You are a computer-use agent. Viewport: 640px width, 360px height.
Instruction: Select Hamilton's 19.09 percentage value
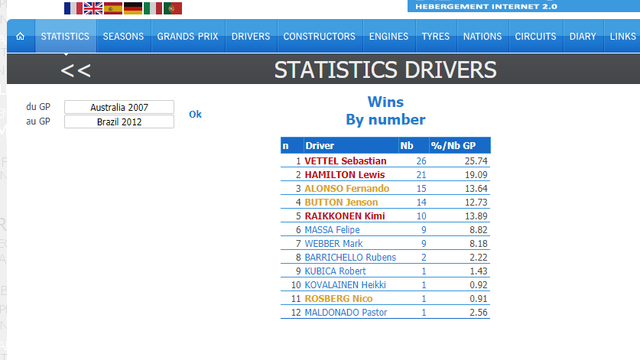pyautogui.click(x=476, y=175)
